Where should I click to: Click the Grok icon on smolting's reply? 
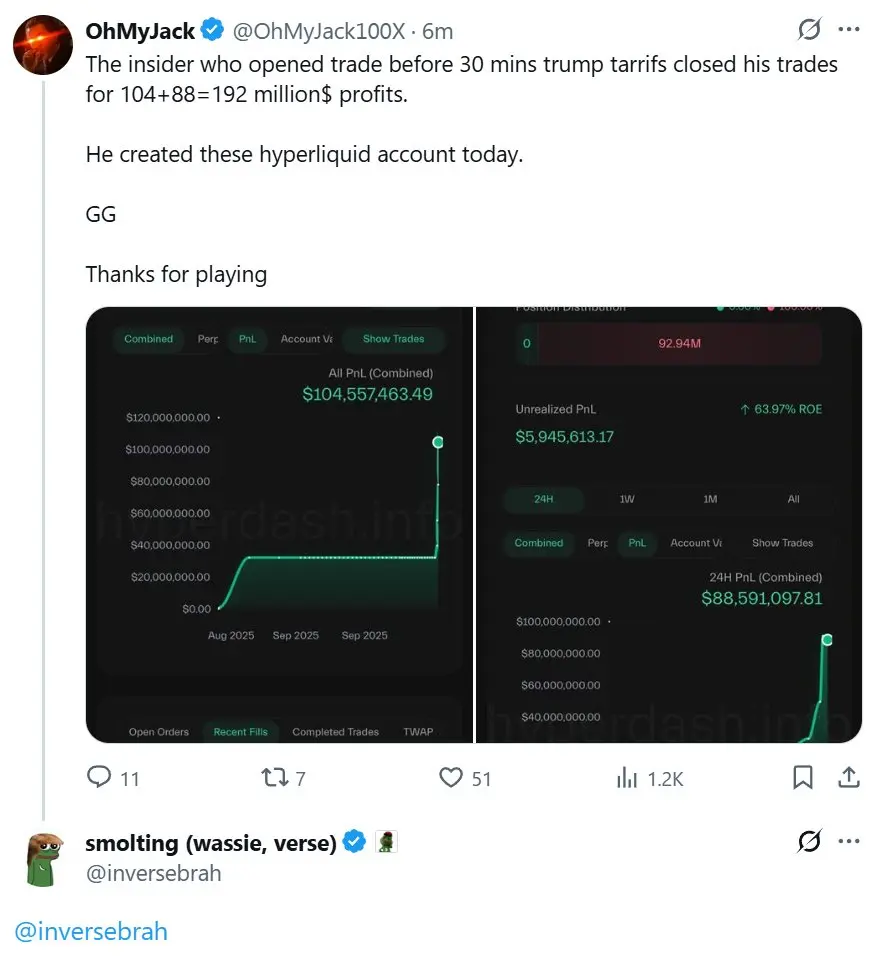[809, 842]
